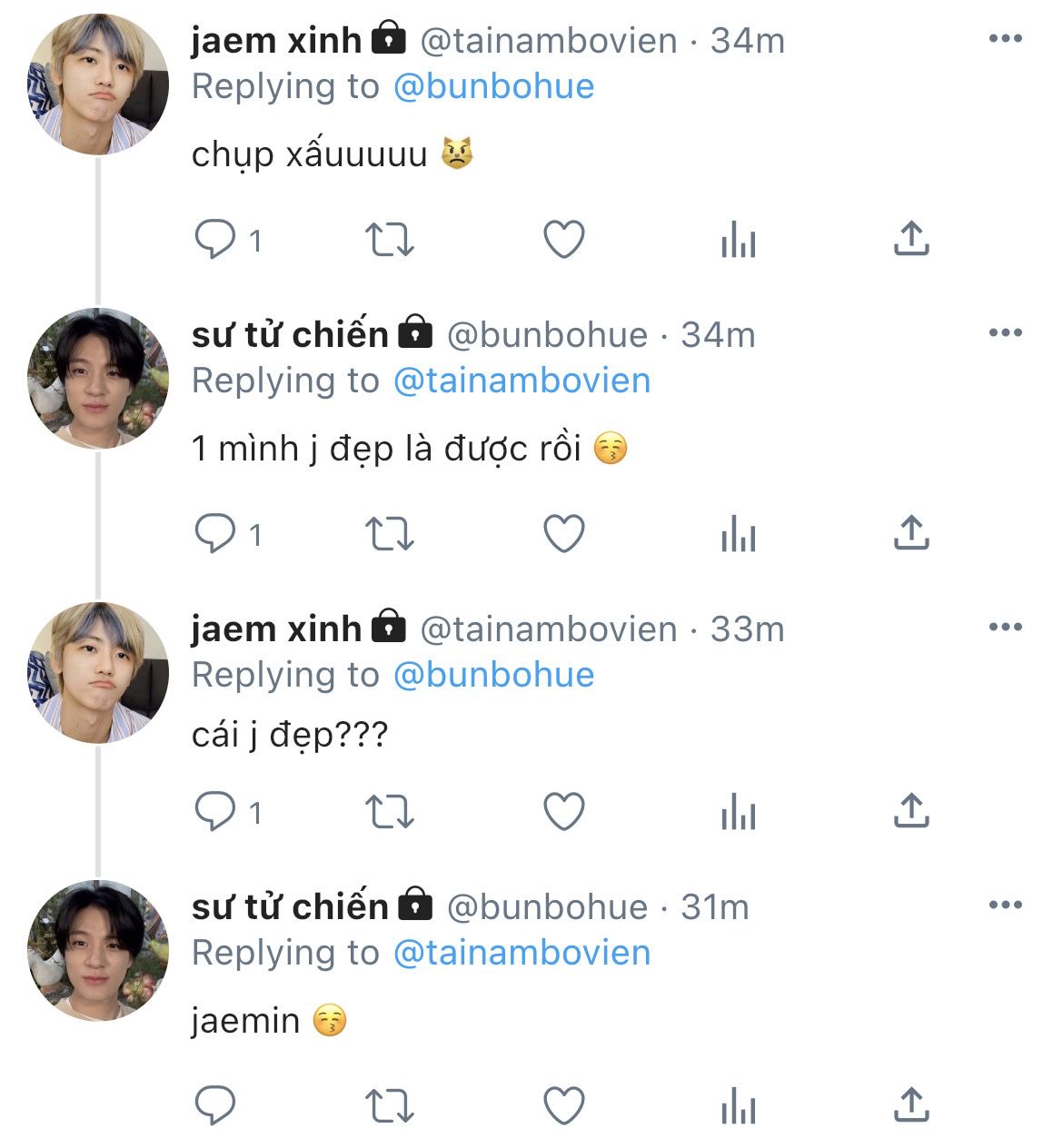The height and width of the screenshot is (1148, 1063).
Task: Share the '1 mình j đẹp' tweet
Action: [x=910, y=533]
